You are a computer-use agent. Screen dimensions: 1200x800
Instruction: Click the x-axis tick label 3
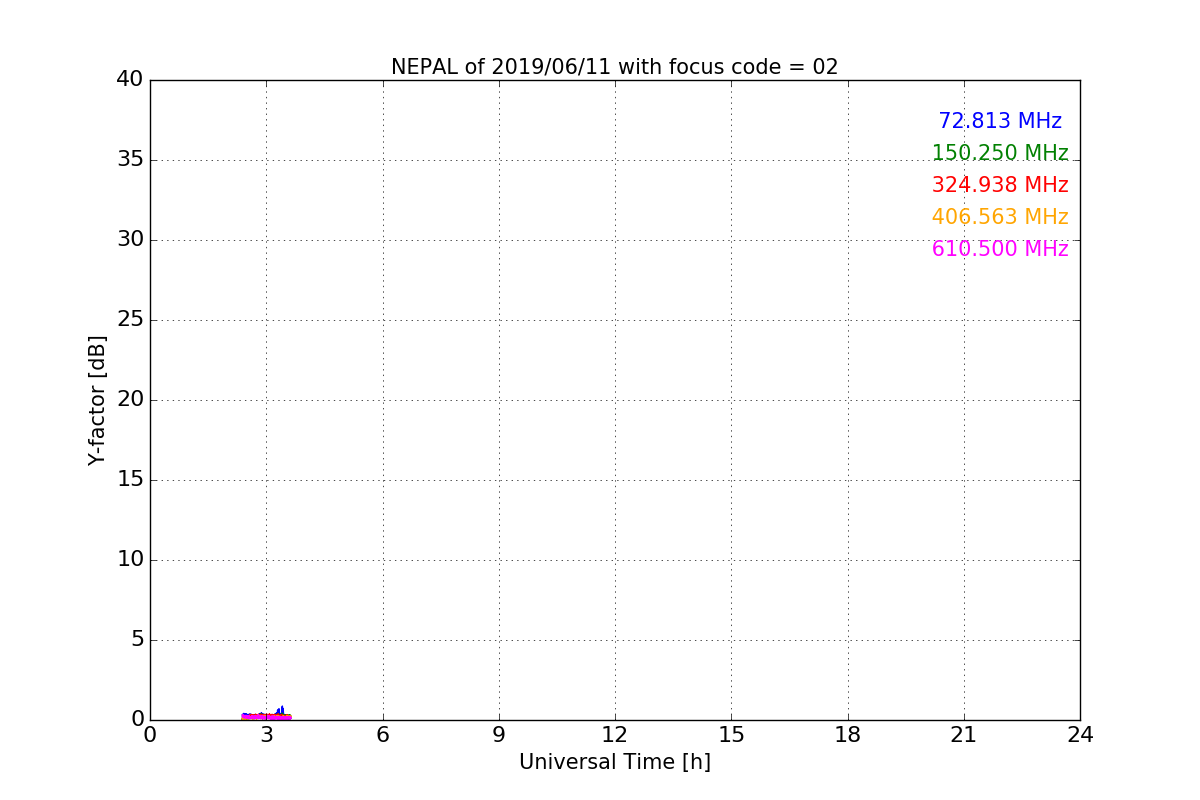point(266,735)
